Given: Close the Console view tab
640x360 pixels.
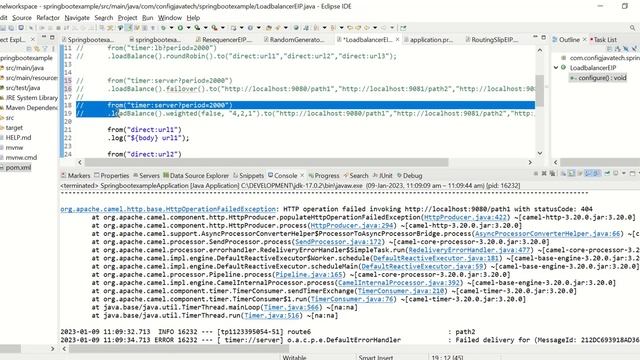Looking at the screenshot, I should (x=302, y=176).
